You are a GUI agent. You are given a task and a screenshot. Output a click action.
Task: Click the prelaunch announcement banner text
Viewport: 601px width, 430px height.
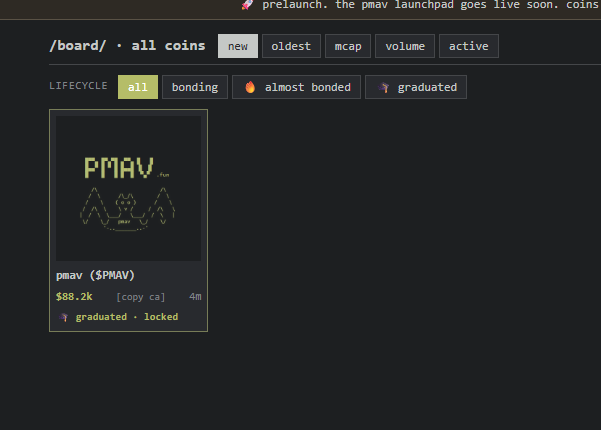431,5
